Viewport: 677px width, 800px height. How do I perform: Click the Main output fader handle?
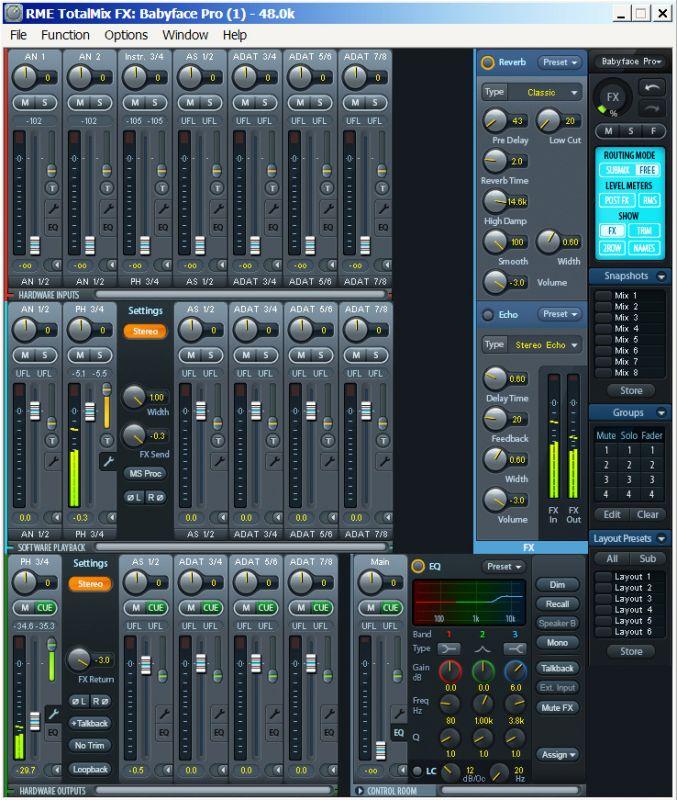click(380, 751)
